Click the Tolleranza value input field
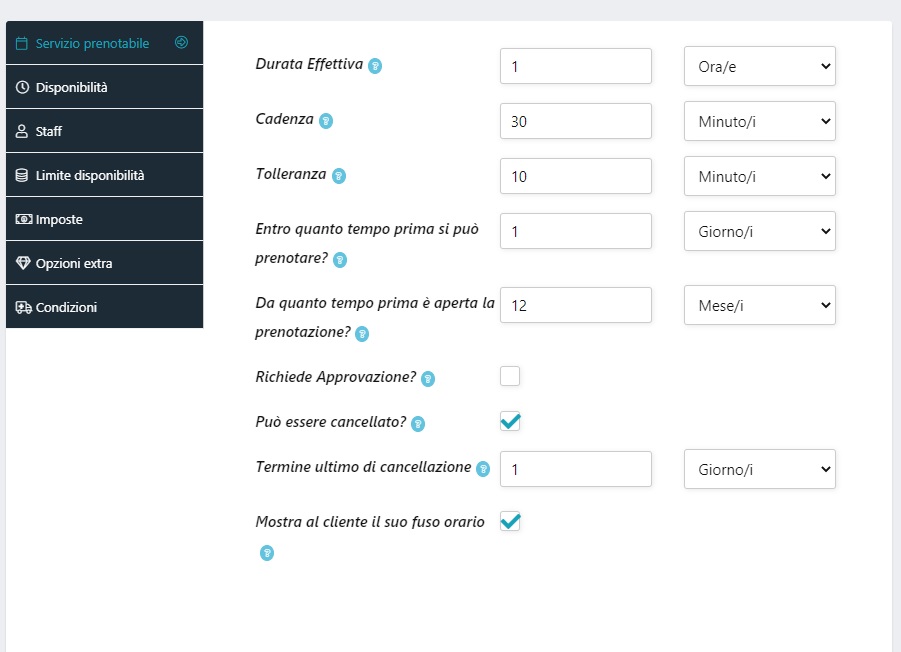901x652 pixels. point(575,176)
